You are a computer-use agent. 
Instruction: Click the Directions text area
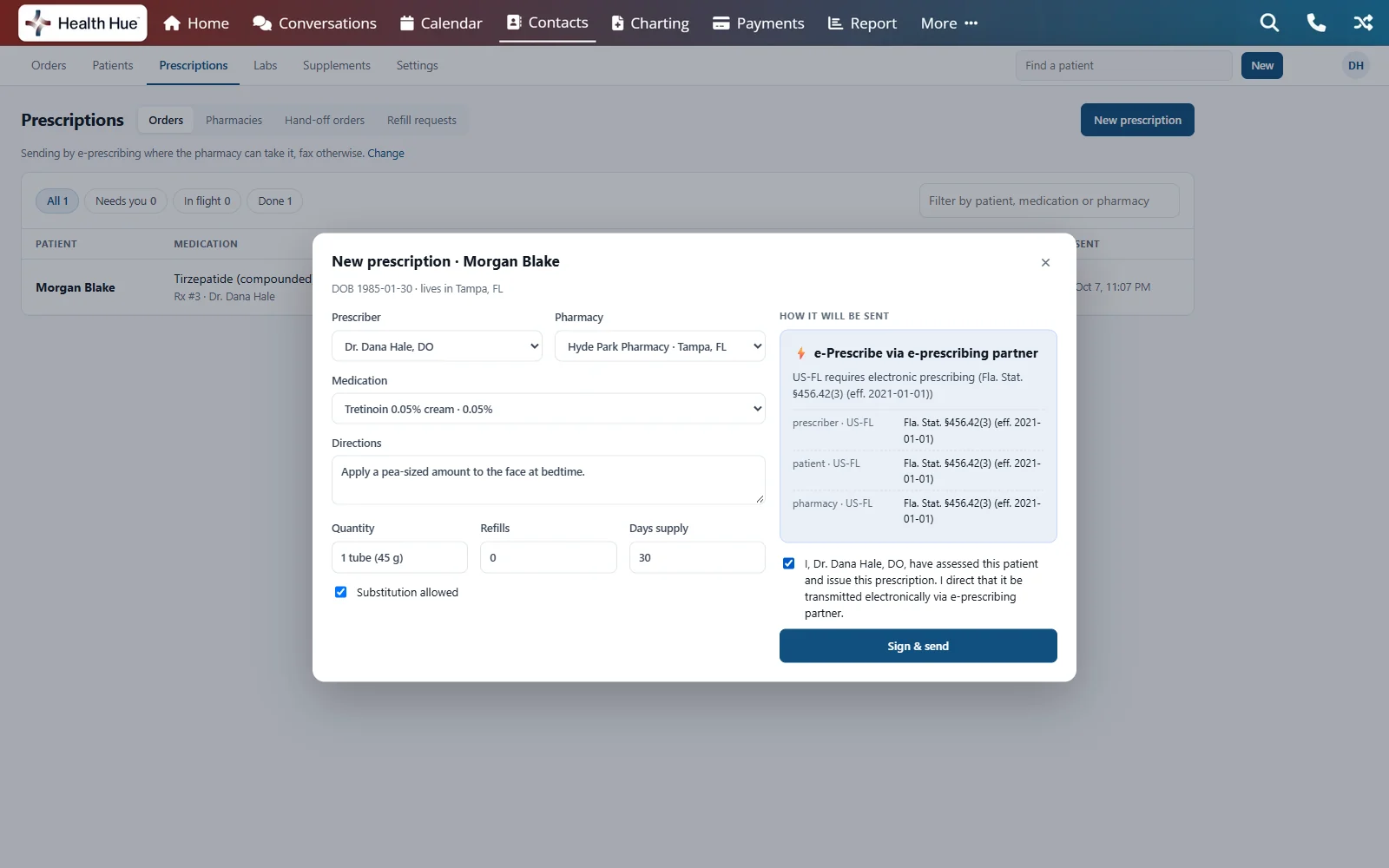(x=549, y=480)
